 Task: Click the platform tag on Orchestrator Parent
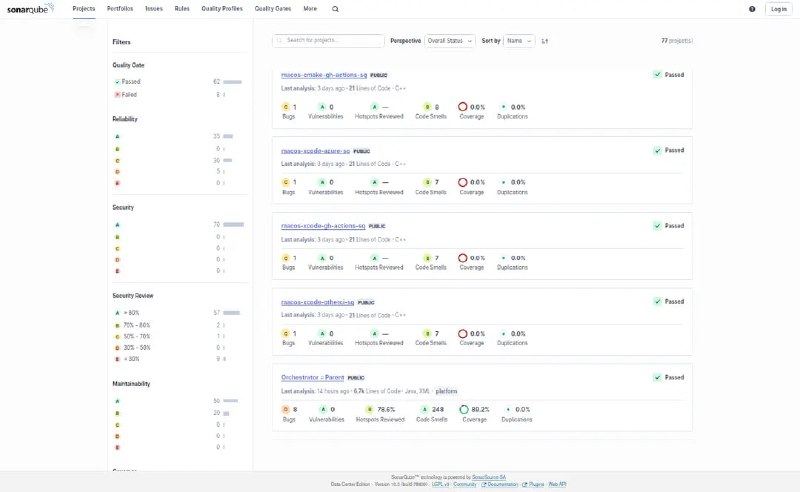point(446,391)
